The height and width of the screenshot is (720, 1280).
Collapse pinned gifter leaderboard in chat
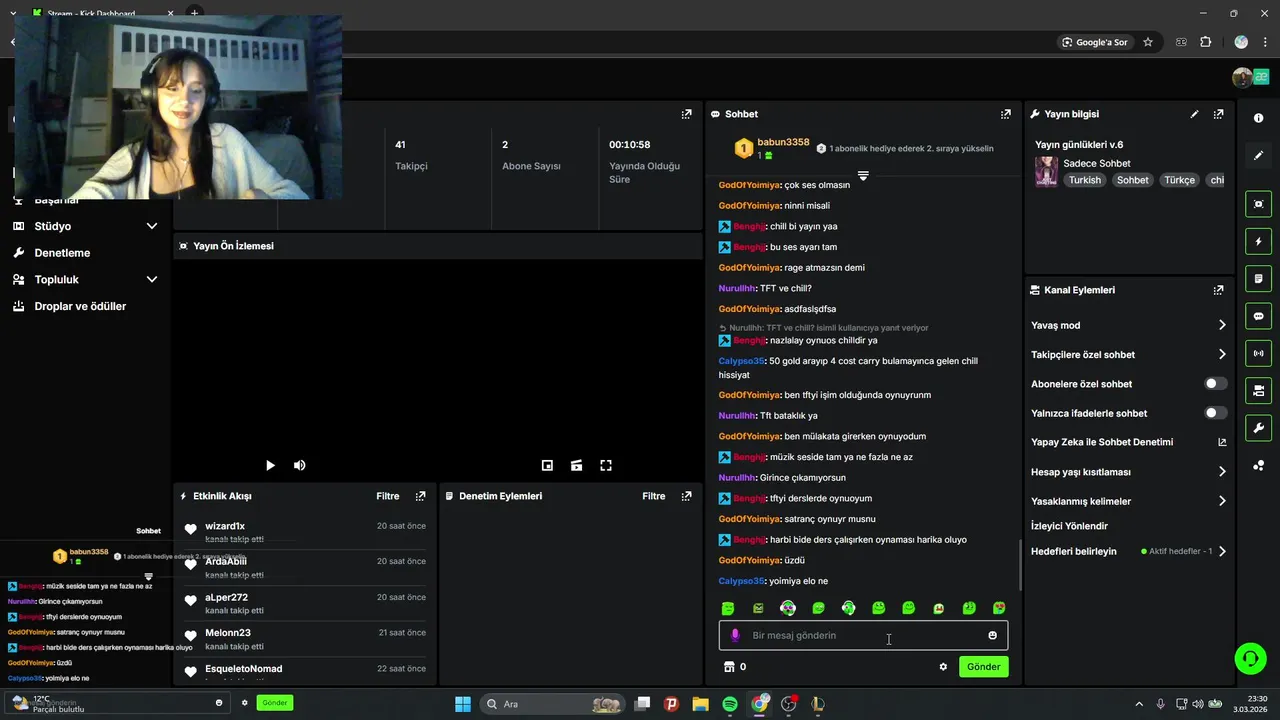(x=863, y=176)
